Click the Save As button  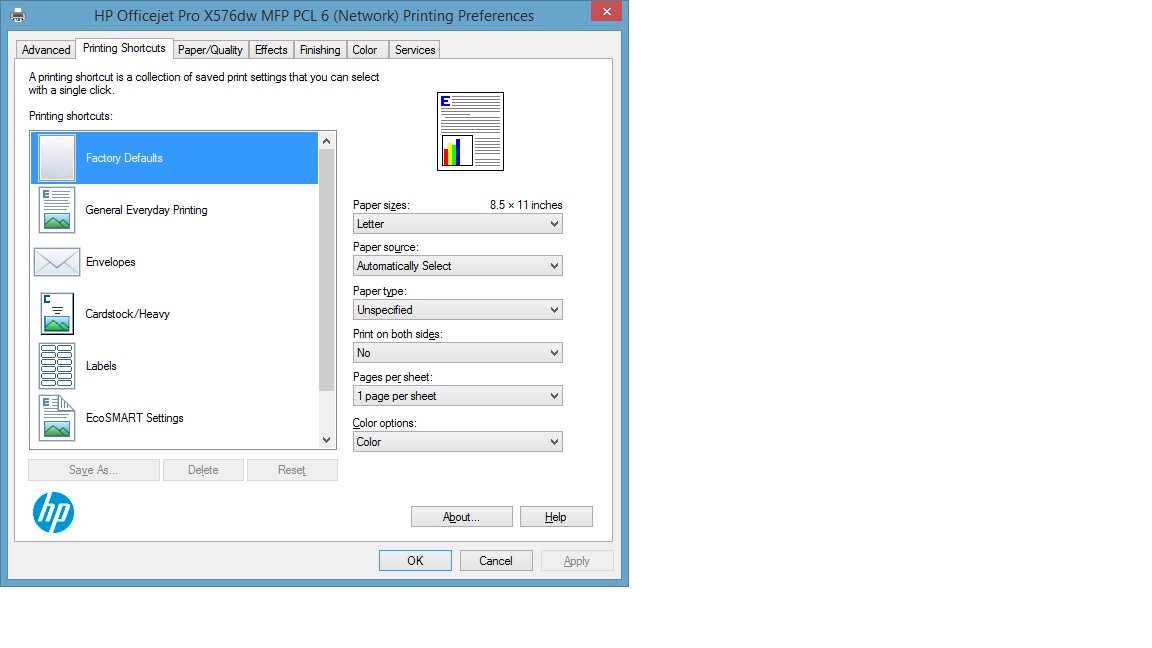click(x=93, y=470)
